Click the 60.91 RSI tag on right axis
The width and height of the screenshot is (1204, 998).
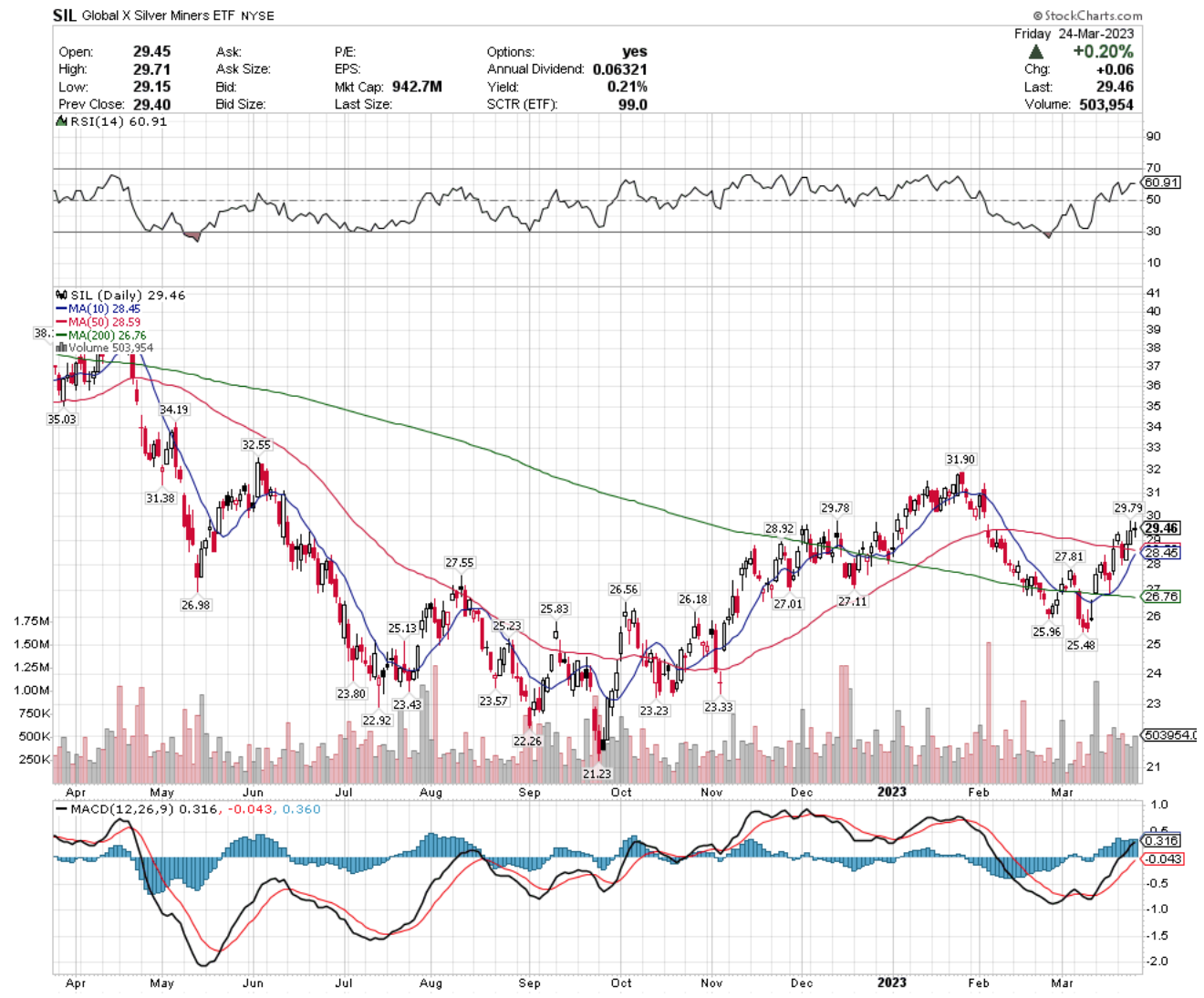point(1161,182)
